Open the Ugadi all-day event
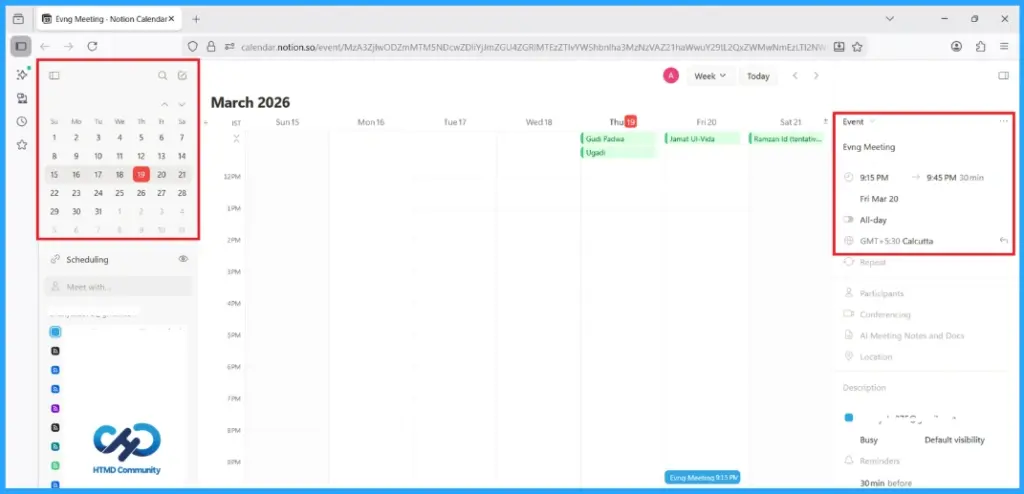The image size is (1024, 494). coord(617,152)
